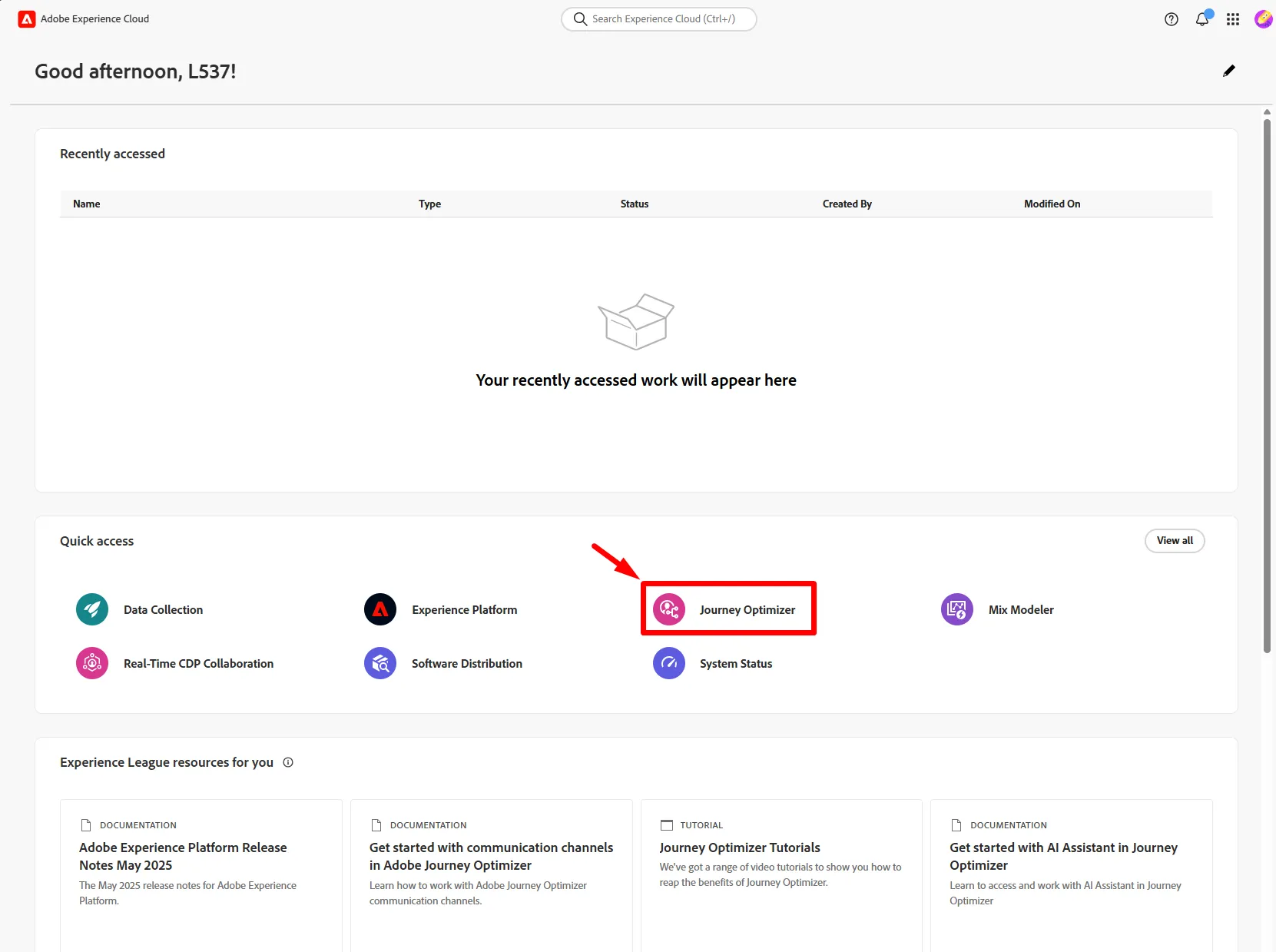The image size is (1276, 952).
Task: Open the System Status link
Action: 736,663
